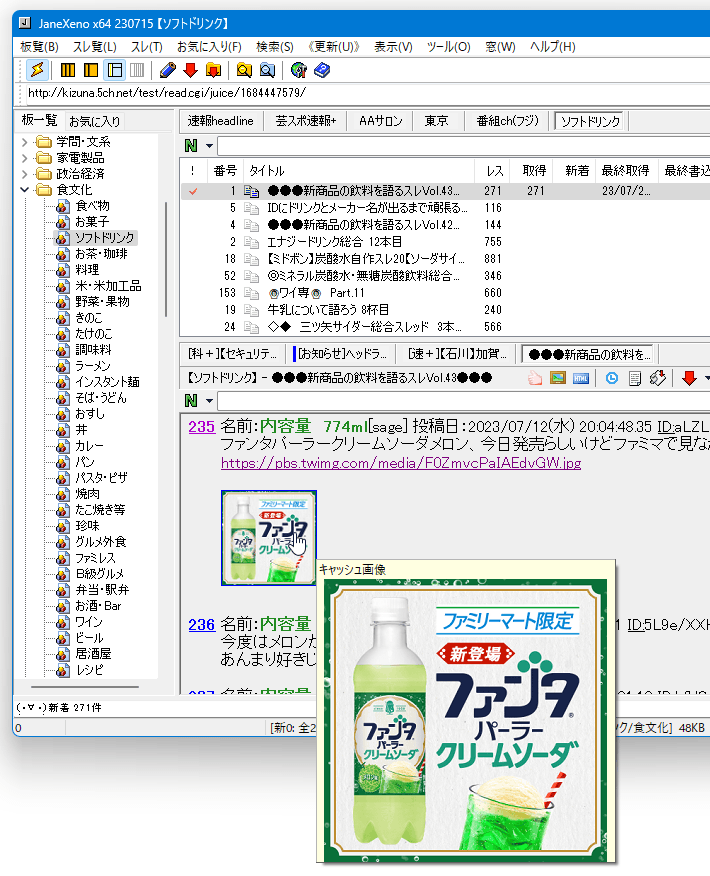
Task: Click the chain link with red arrow icon
Action: coord(657,378)
